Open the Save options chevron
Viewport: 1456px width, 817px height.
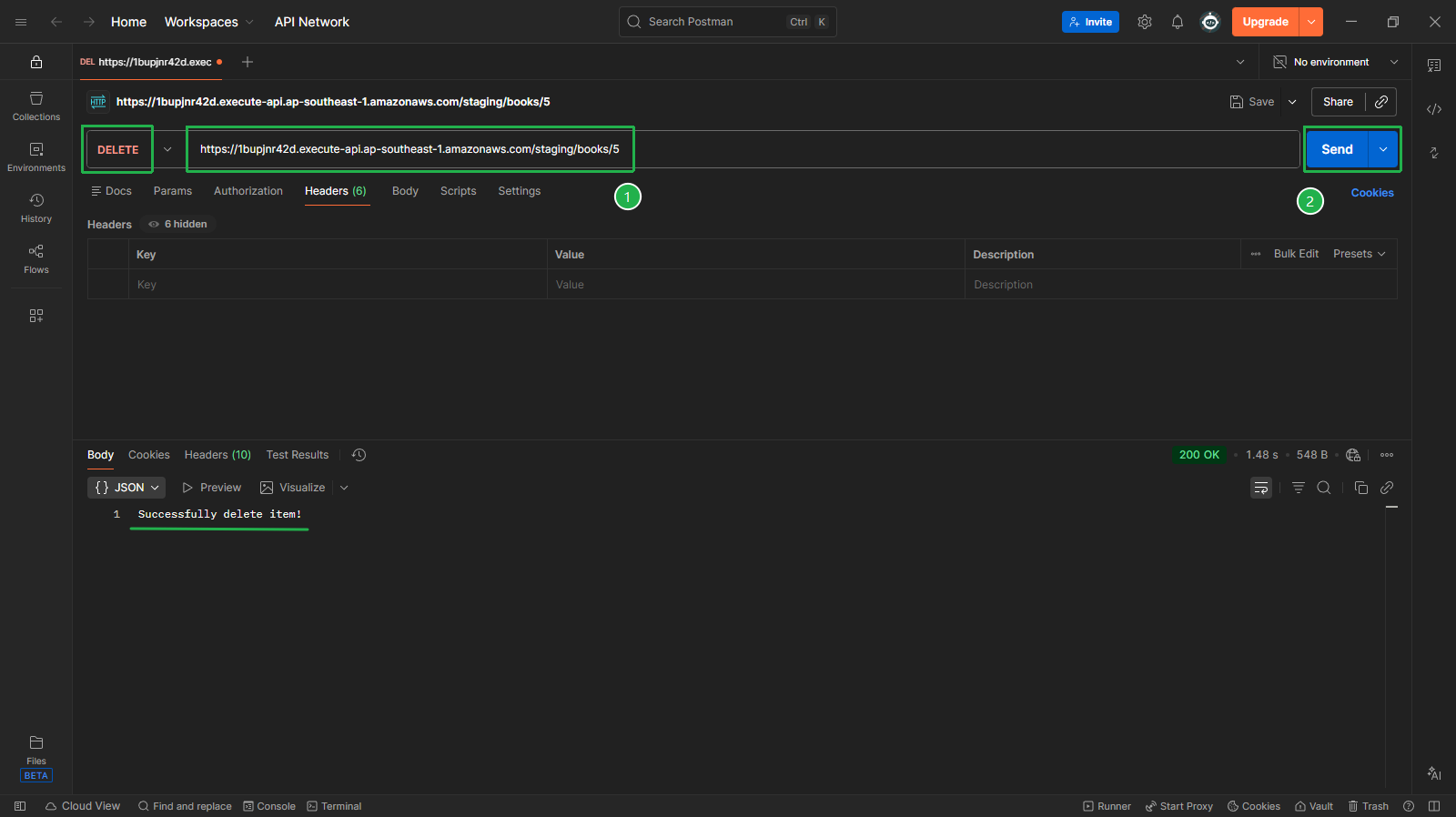tap(1292, 102)
